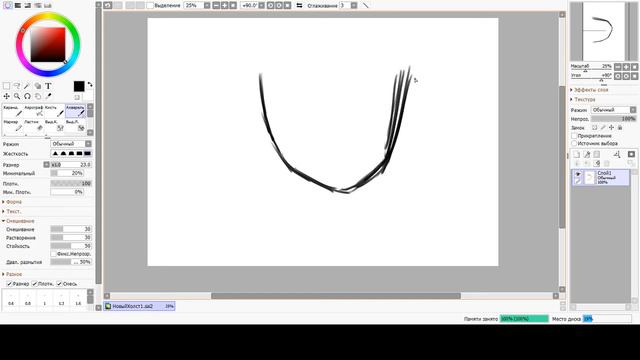The height and width of the screenshot is (360, 640).
Task: Create a new layer folder
Action: [x=597, y=154]
